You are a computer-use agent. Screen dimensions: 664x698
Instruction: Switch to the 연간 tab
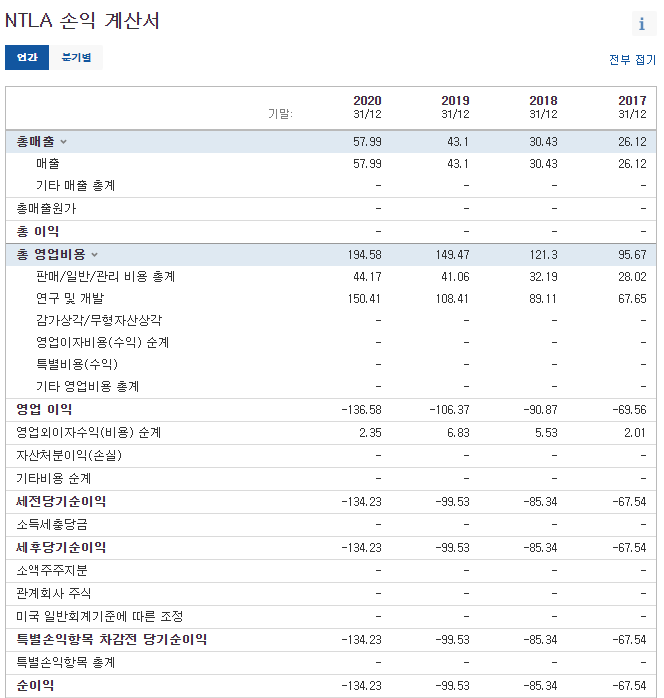tap(27, 57)
